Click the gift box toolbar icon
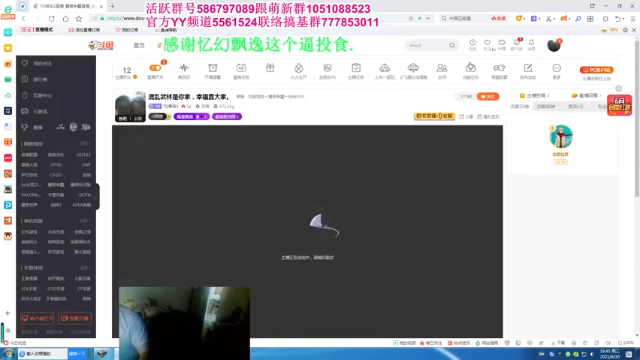640x360 pixels. [x=270, y=68]
